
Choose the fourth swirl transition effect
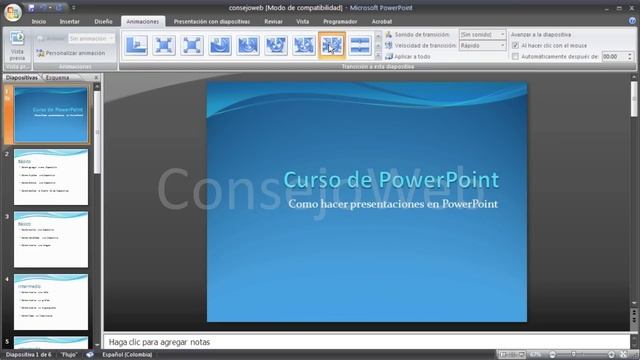220,45
